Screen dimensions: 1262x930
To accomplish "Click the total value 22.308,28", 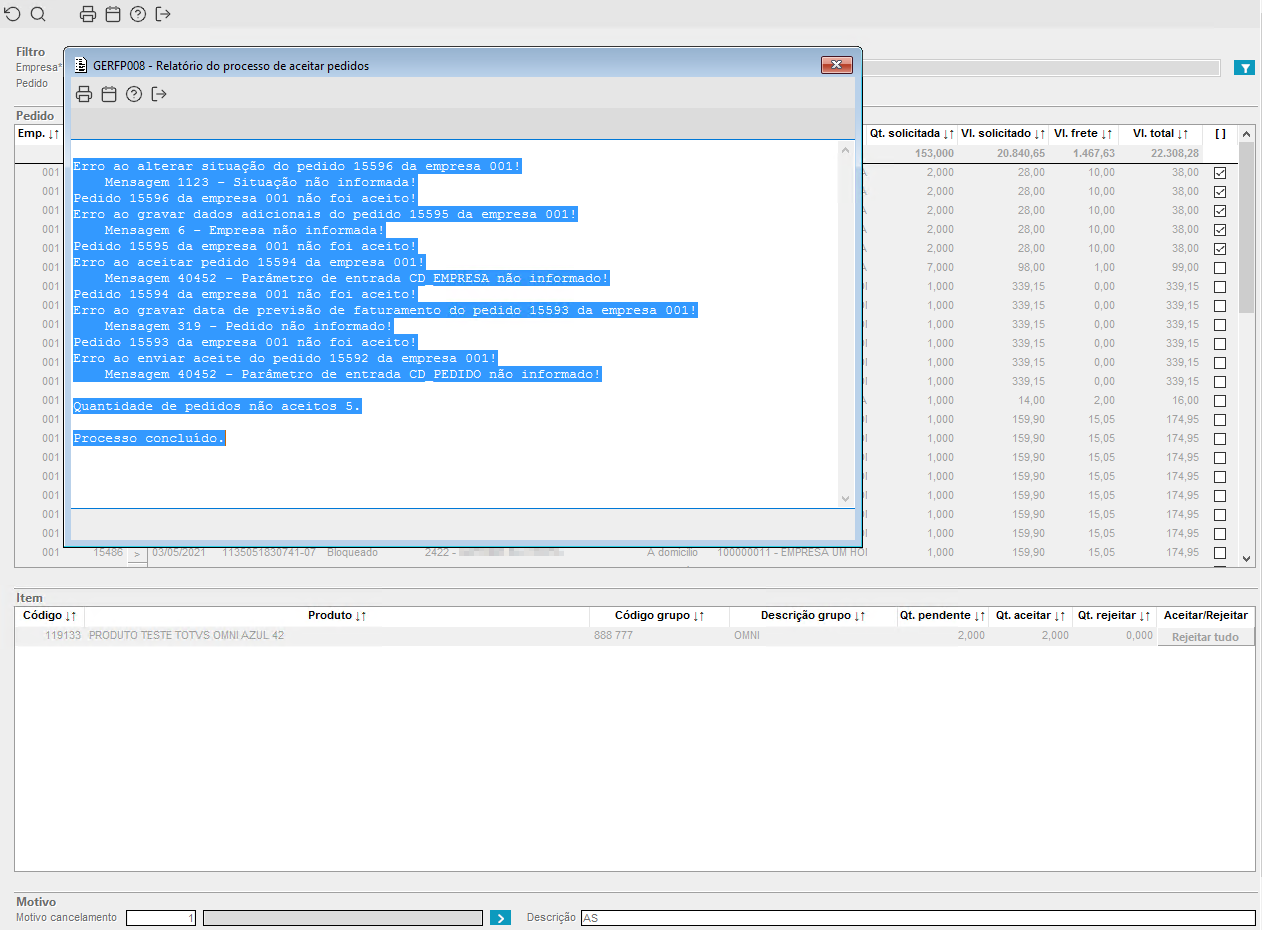I will pos(1174,153).
